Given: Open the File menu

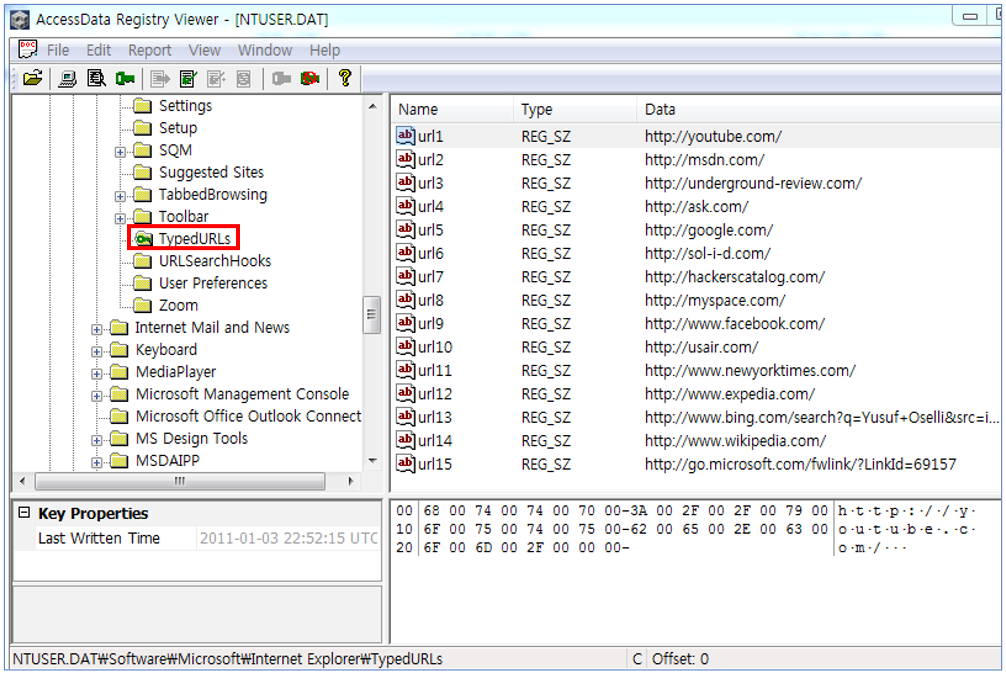Looking at the screenshot, I should (x=58, y=50).
